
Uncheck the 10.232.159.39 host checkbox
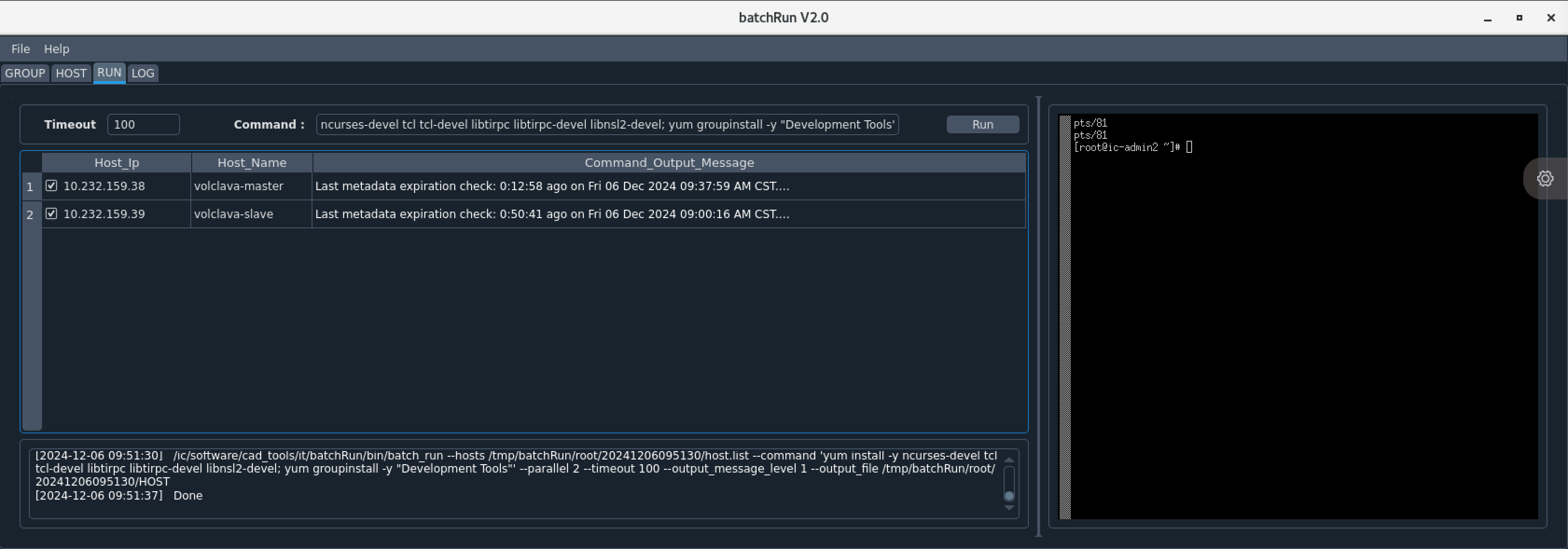click(52, 214)
